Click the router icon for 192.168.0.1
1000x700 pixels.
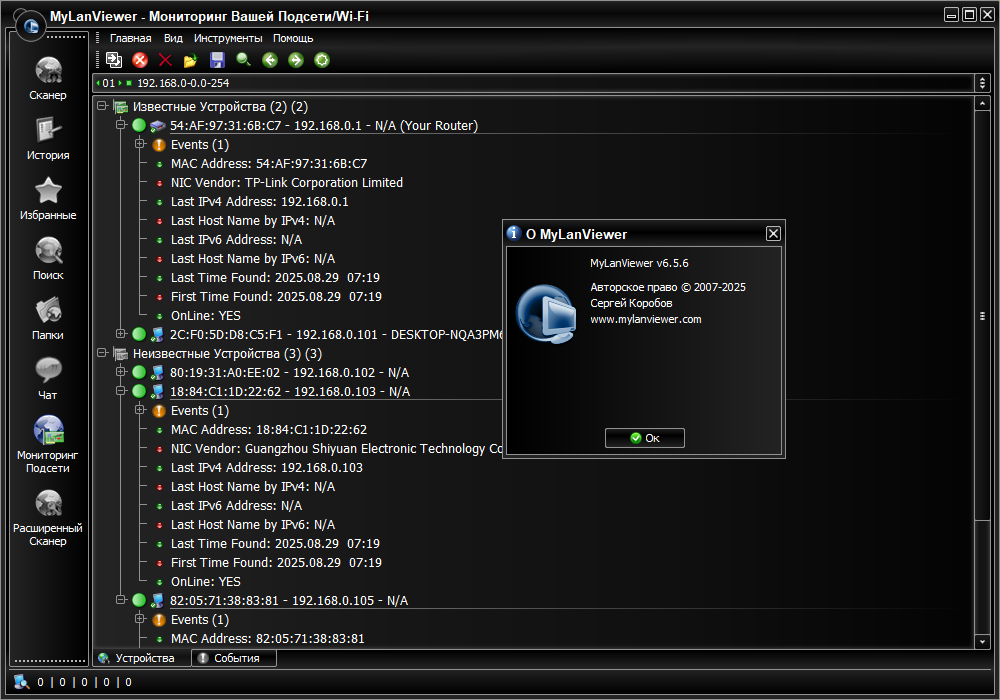pos(158,126)
